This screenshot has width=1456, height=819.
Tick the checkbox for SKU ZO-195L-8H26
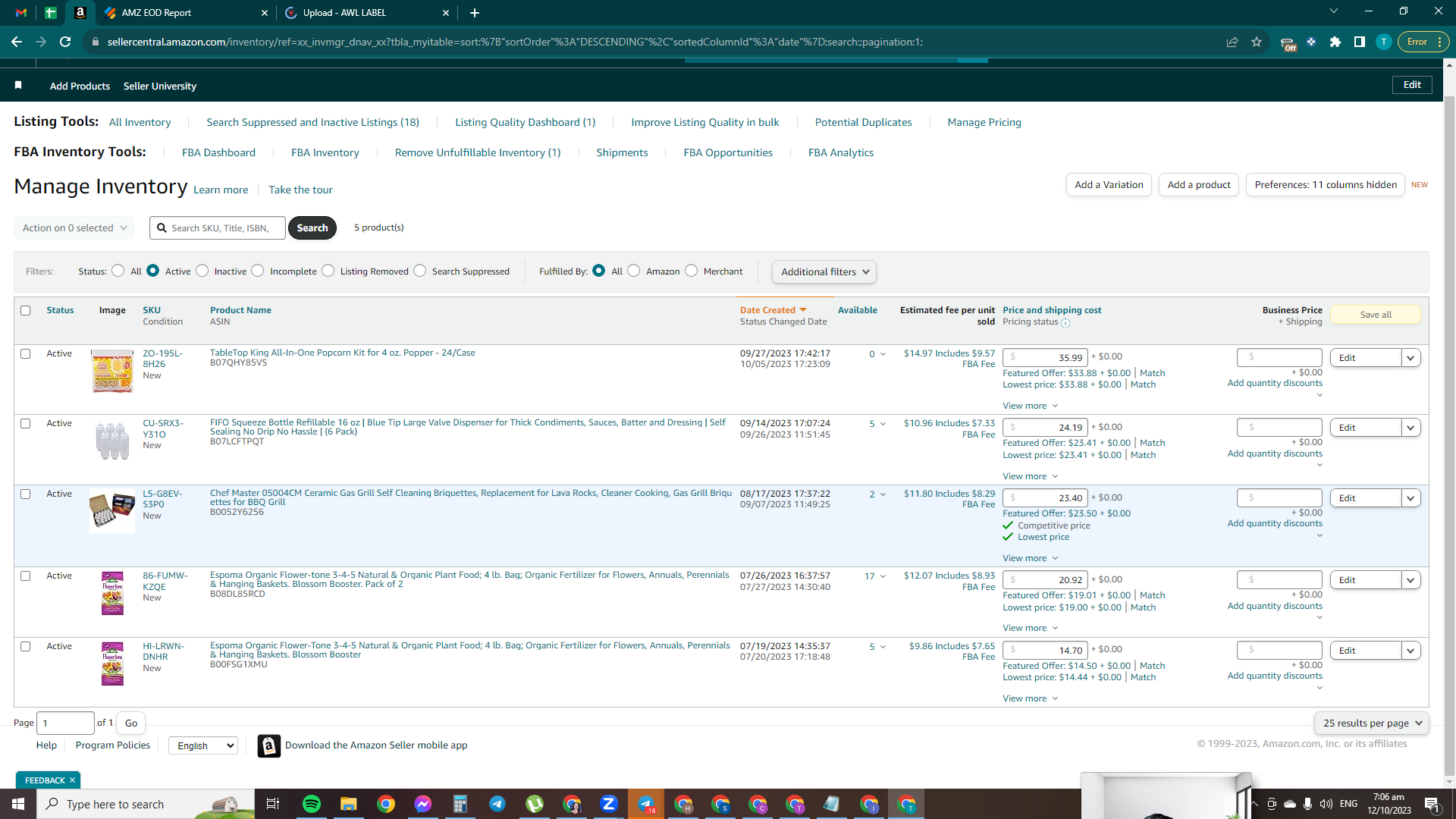coord(26,353)
